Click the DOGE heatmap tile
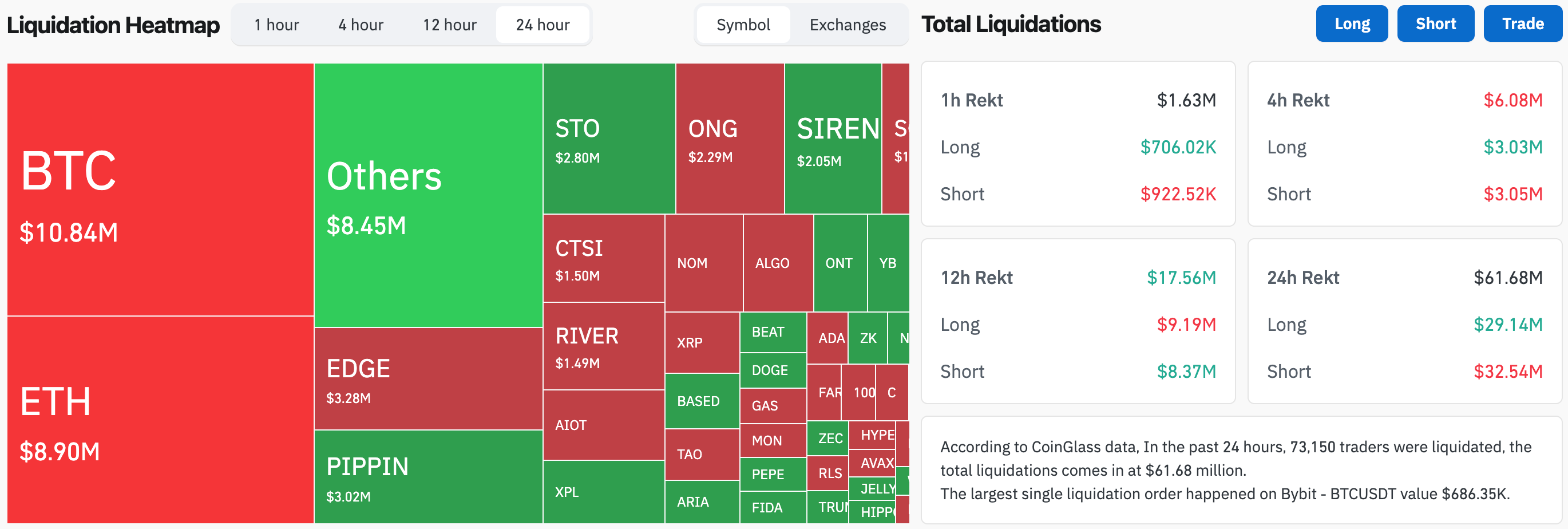The width and height of the screenshot is (1568, 529). [773, 370]
